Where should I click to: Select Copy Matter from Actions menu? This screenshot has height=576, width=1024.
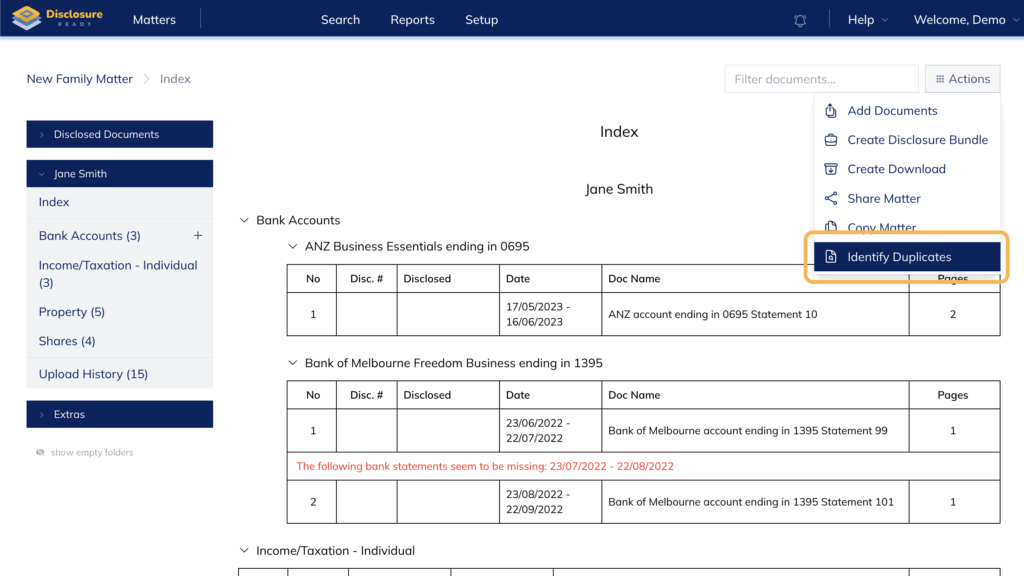click(881, 228)
